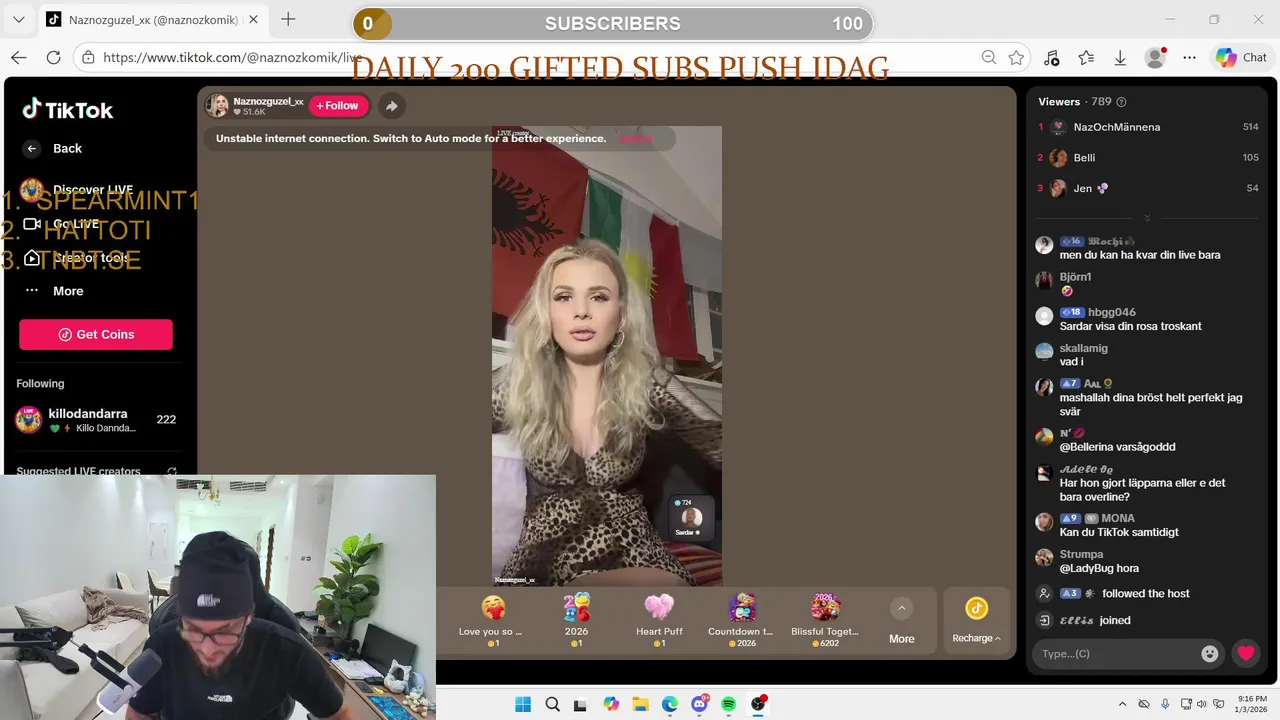Open Go LIVE in sidebar
Screen dimensions: 1280x720
(61, 224)
